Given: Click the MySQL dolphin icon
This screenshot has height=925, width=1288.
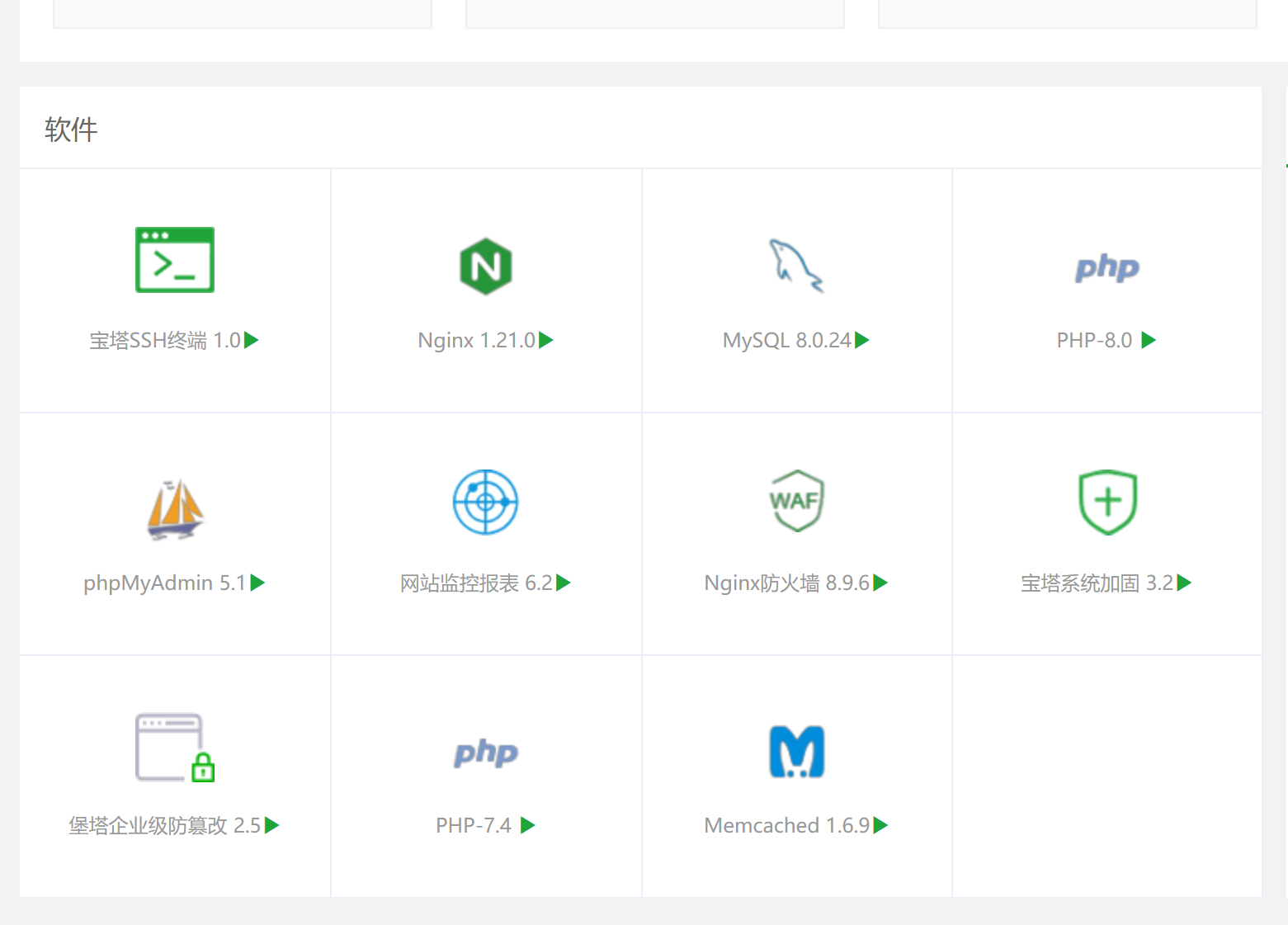Looking at the screenshot, I should tap(796, 266).
